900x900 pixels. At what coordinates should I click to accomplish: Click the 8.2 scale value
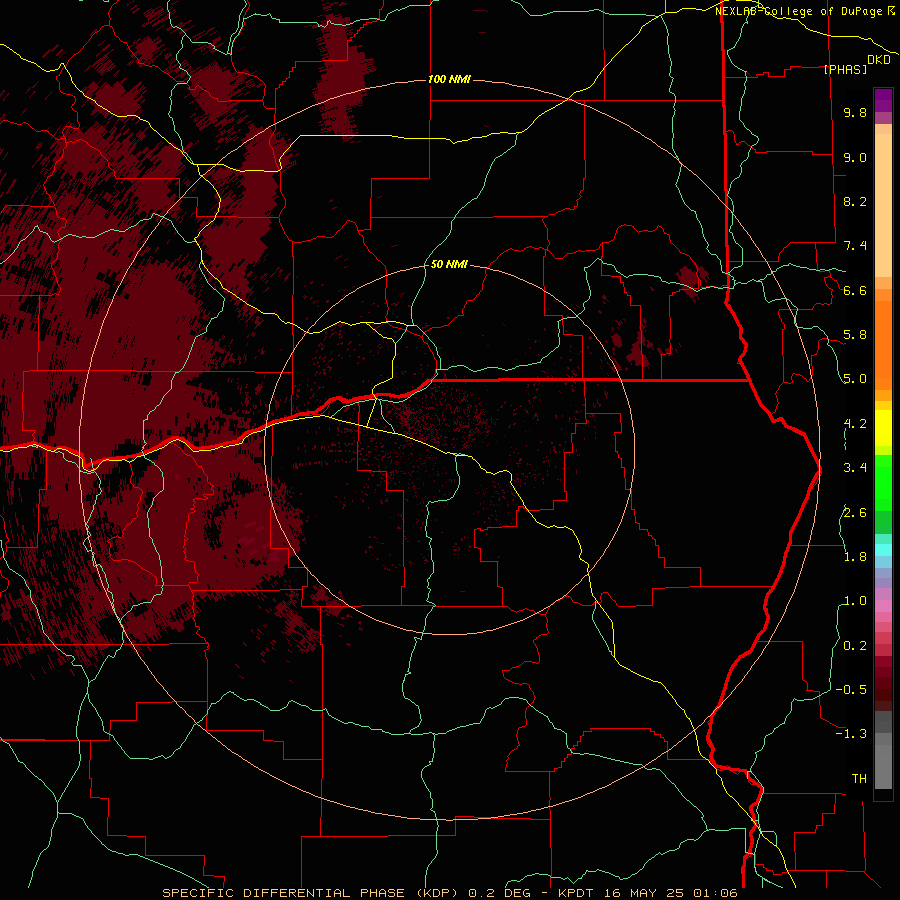855,201
